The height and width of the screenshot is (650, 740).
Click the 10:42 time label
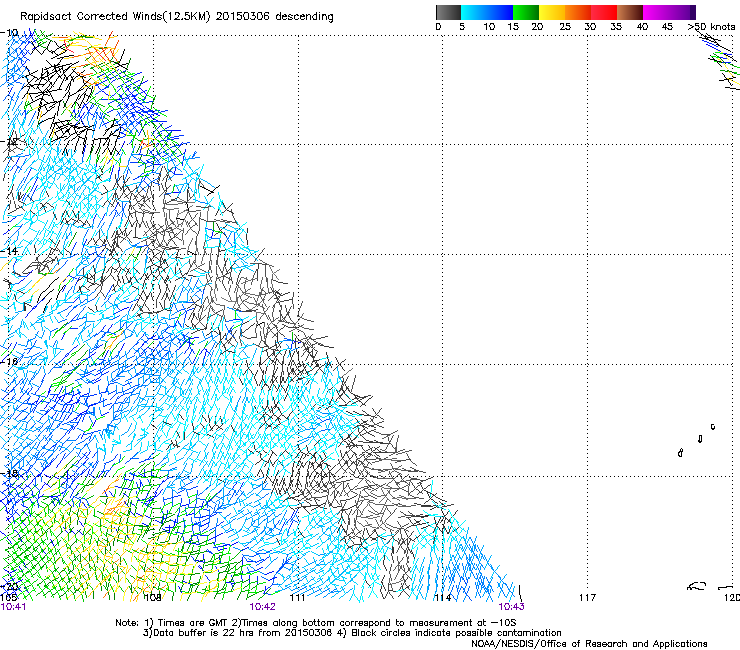pyautogui.click(x=262, y=607)
